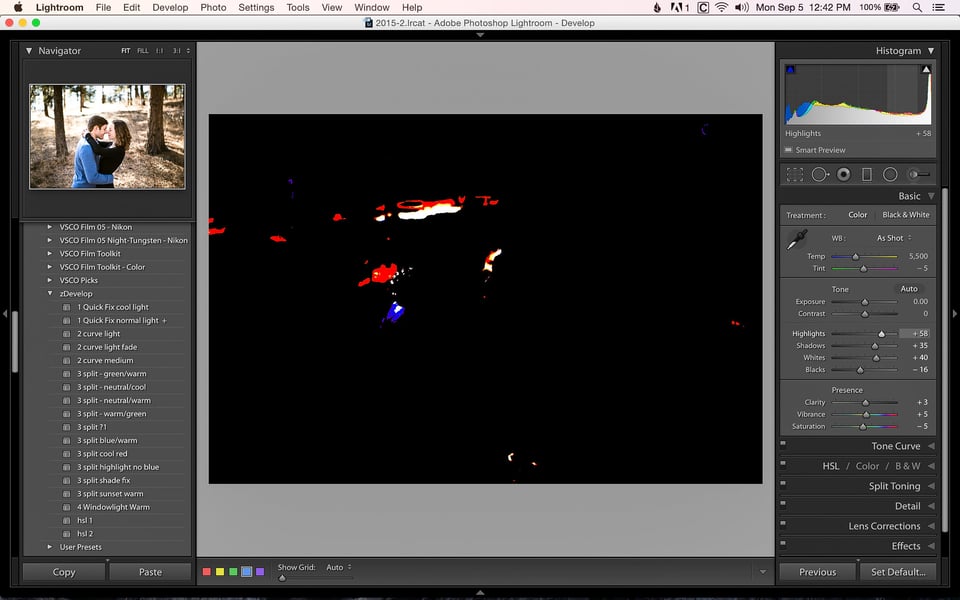The image size is (960, 600).
Task: Open the Wi-Fi menu bar icon
Action: tap(722, 7)
